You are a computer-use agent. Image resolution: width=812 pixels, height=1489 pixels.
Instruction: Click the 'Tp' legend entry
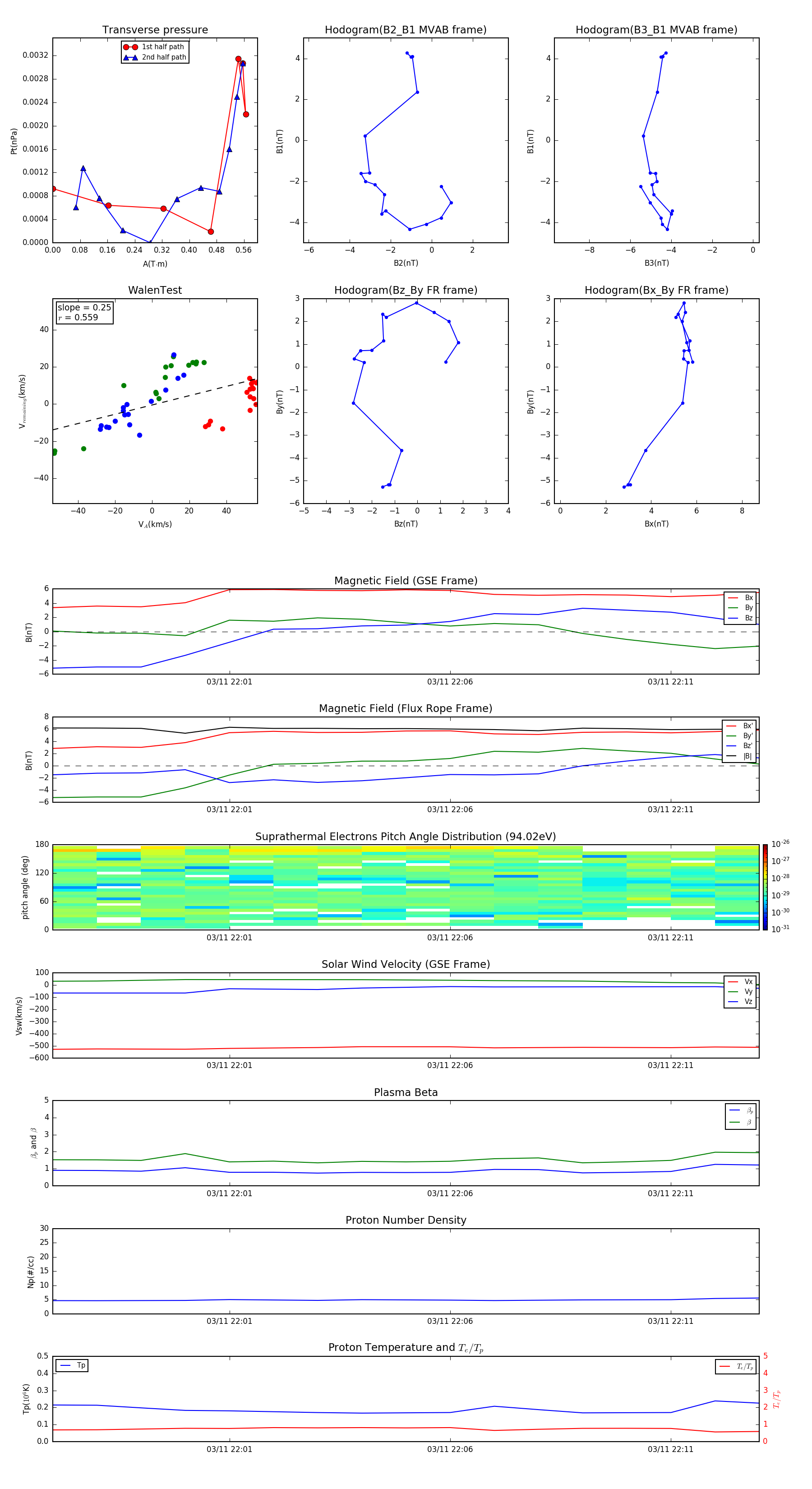(x=72, y=1365)
